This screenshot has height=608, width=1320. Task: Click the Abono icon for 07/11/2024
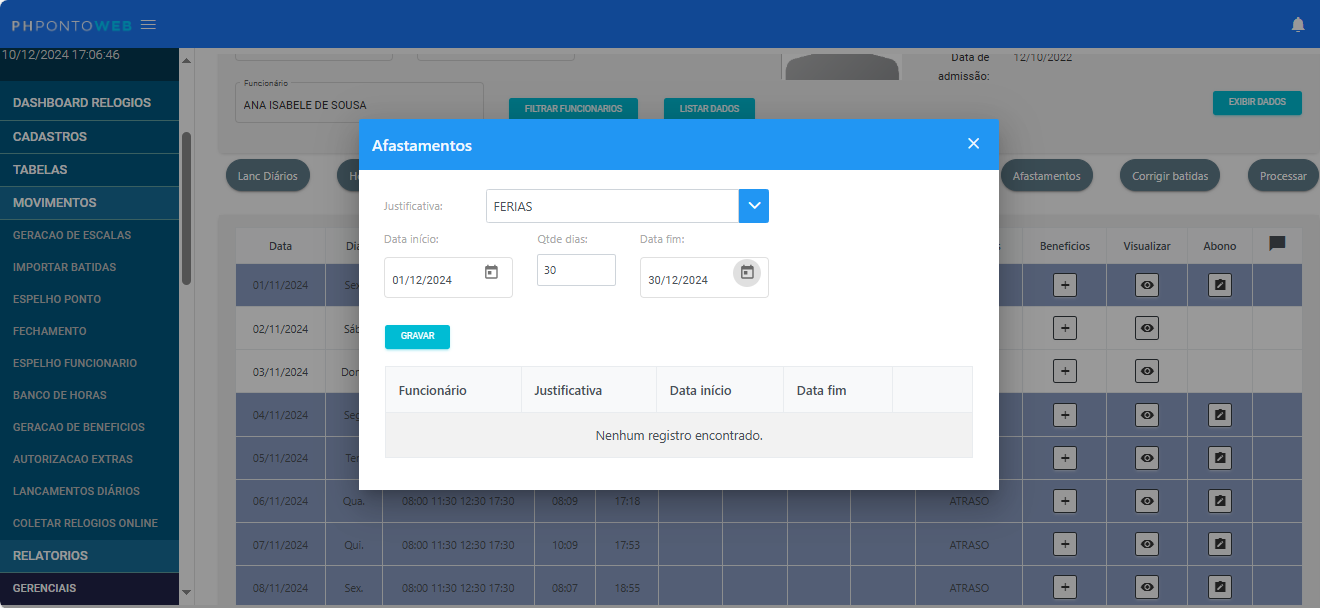click(1219, 544)
